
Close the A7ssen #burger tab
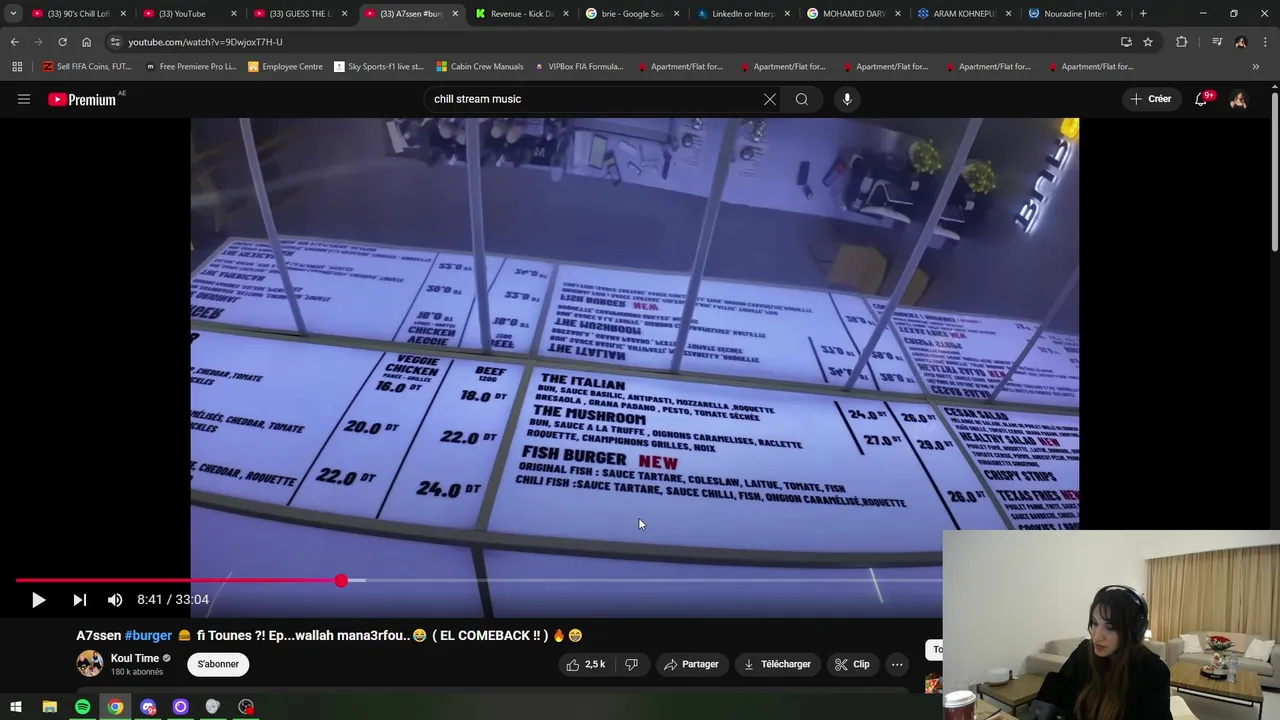point(455,14)
